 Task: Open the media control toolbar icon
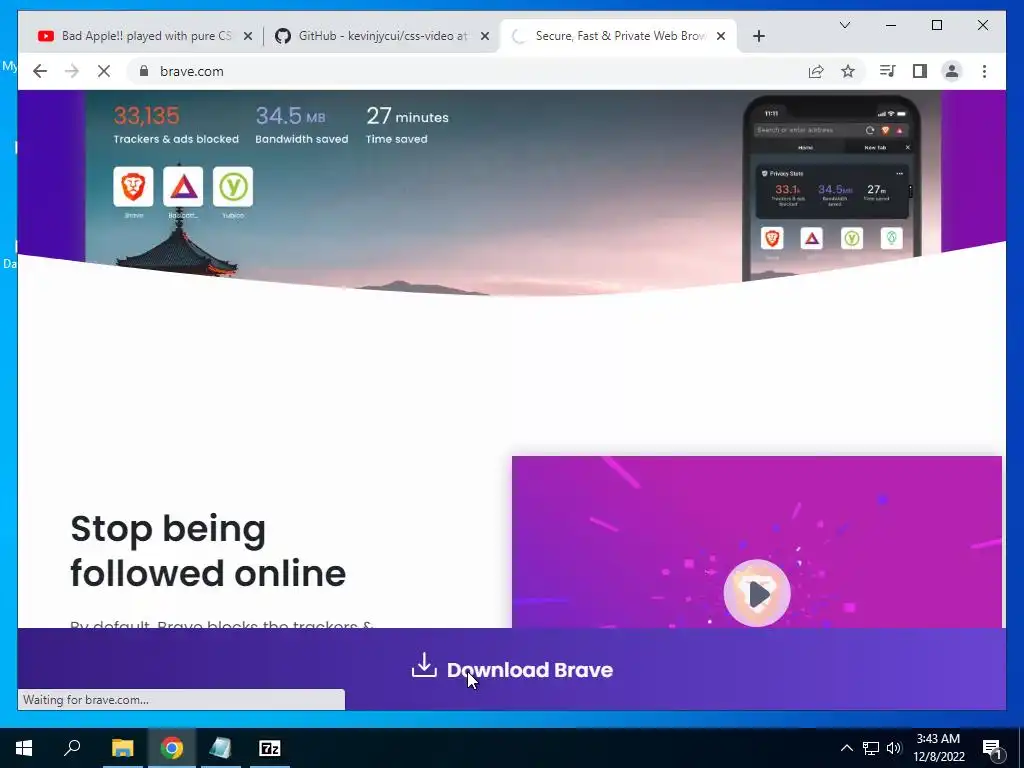click(888, 71)
